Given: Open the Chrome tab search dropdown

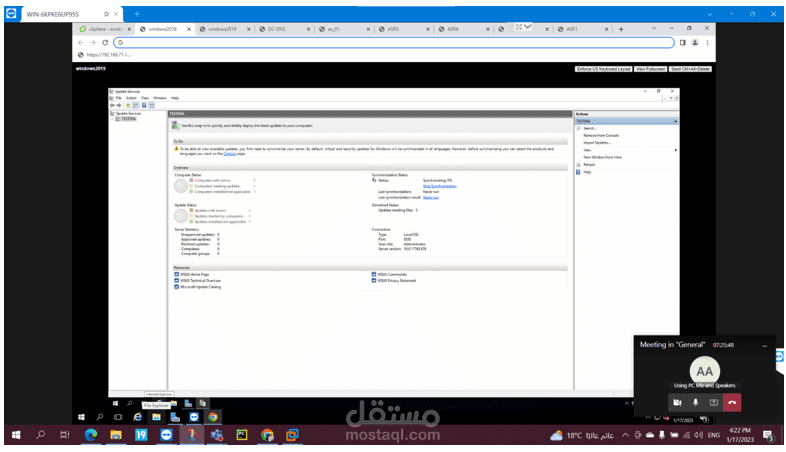Looking at the screenshot, I should [x=654, y=29].
